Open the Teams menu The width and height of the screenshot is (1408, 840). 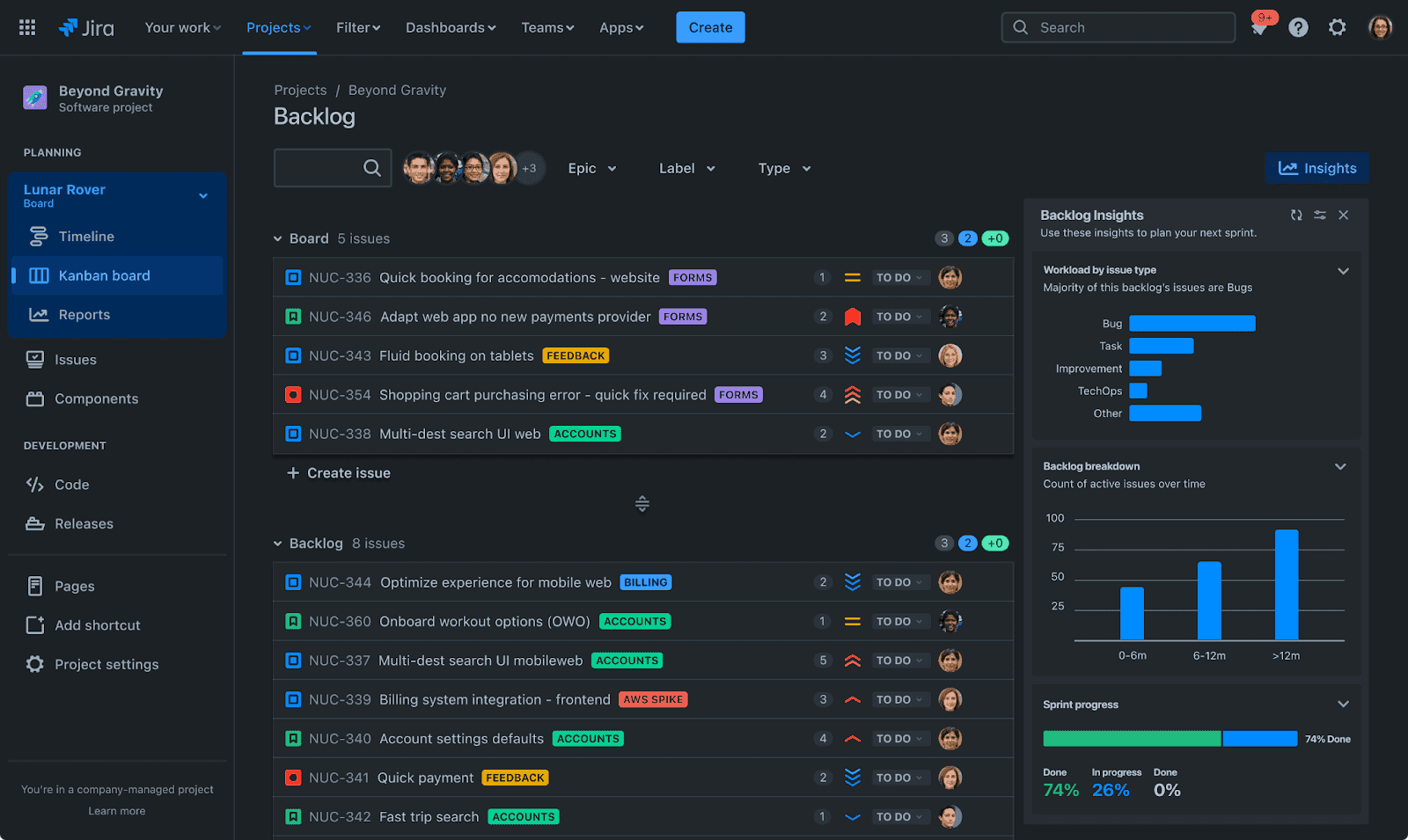(x=547, y=27)
